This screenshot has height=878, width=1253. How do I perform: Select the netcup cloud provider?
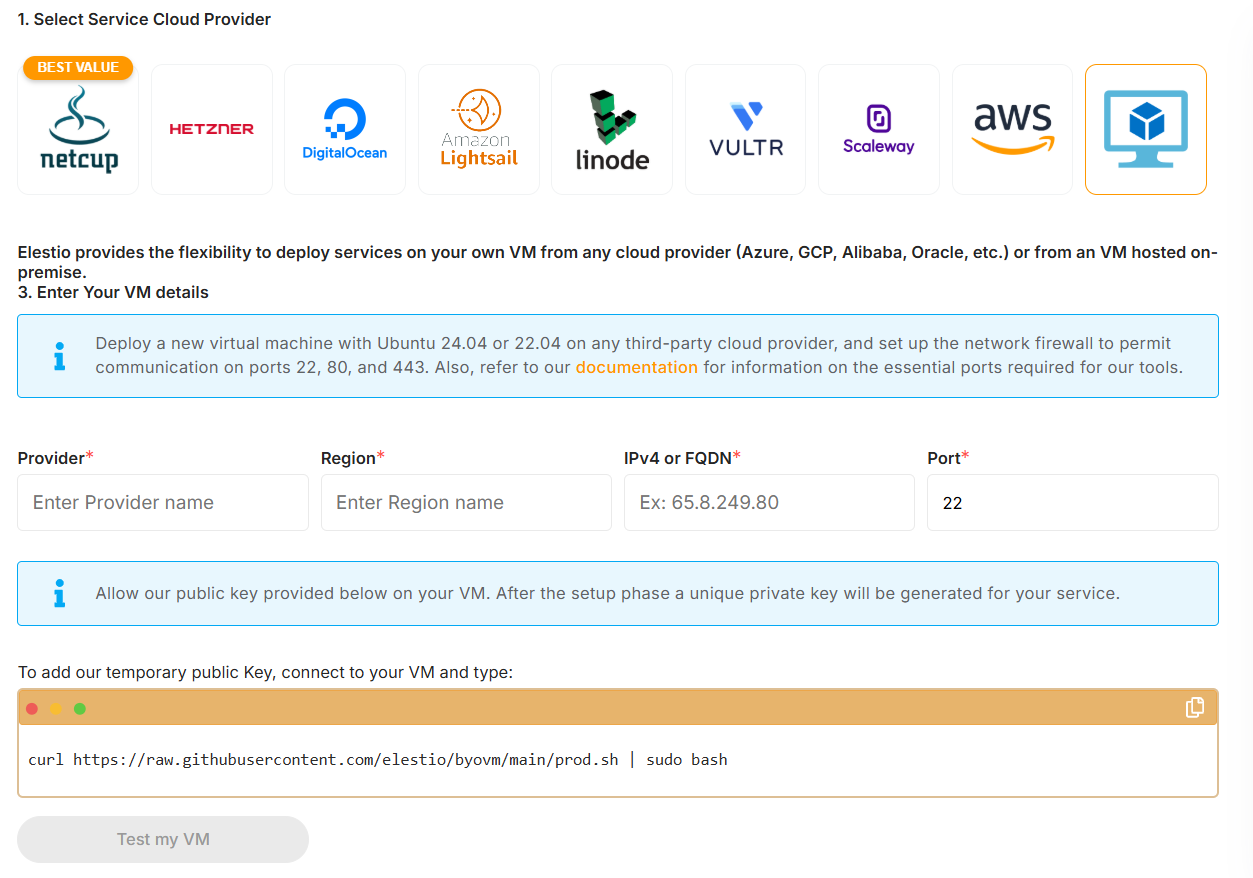tap(78, 129)
